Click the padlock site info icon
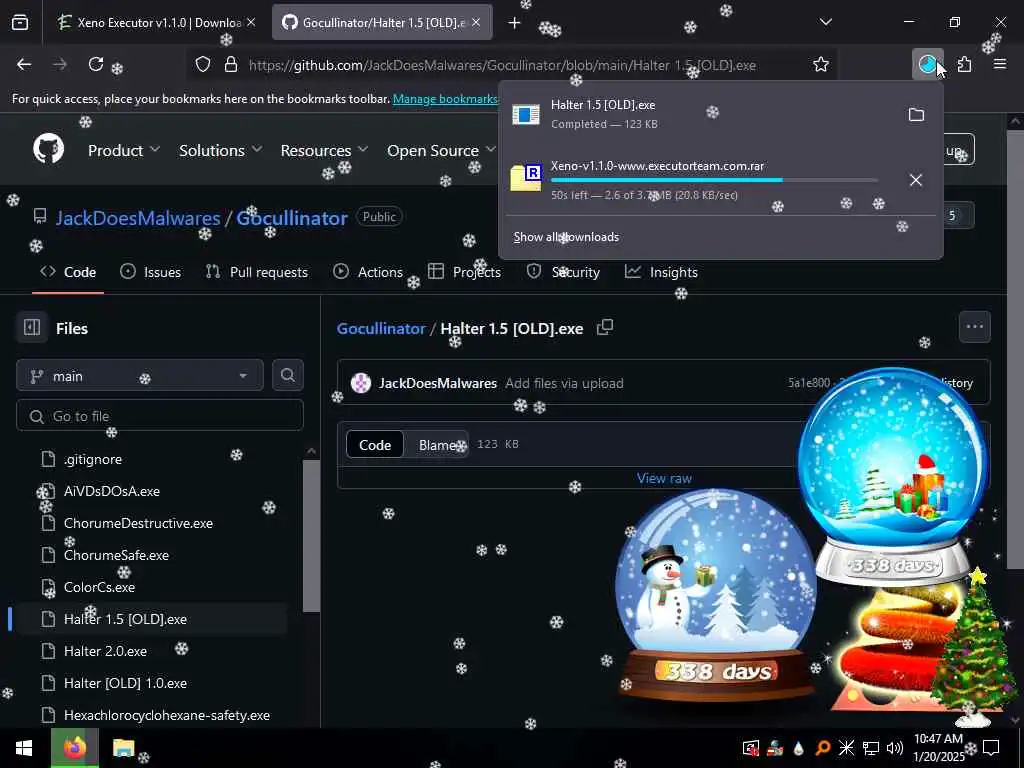1024x768 pixels. [x=231, y=65]
